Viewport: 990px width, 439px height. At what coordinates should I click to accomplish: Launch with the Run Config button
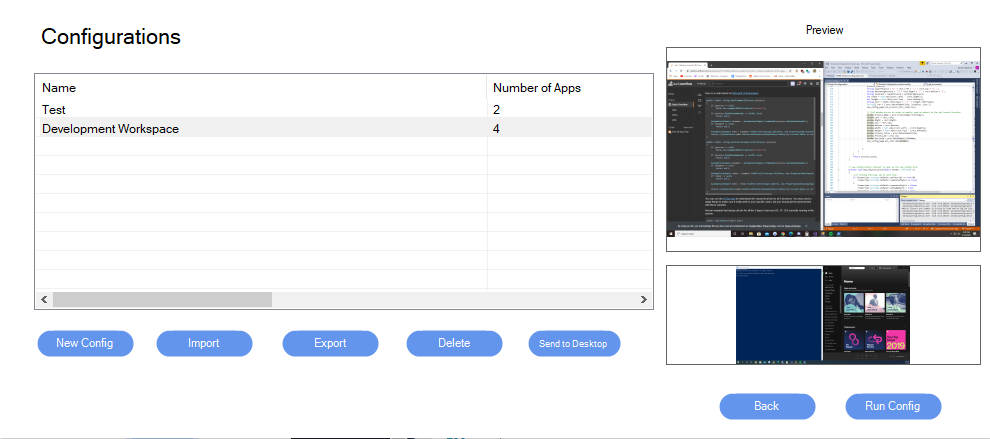(x=893, y=406)
